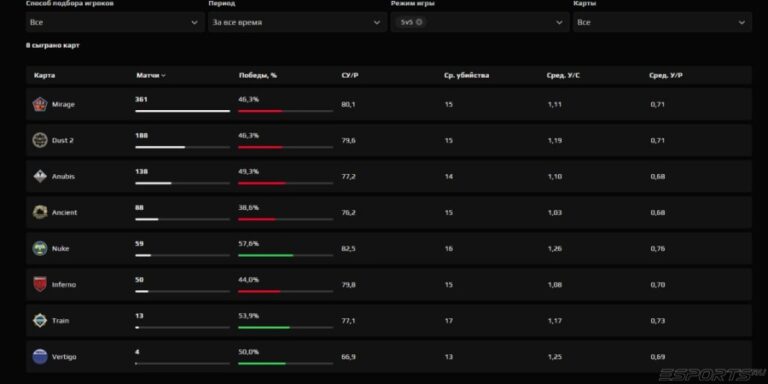
Task: Click Train average kills value 17
Action: point(449,321)
